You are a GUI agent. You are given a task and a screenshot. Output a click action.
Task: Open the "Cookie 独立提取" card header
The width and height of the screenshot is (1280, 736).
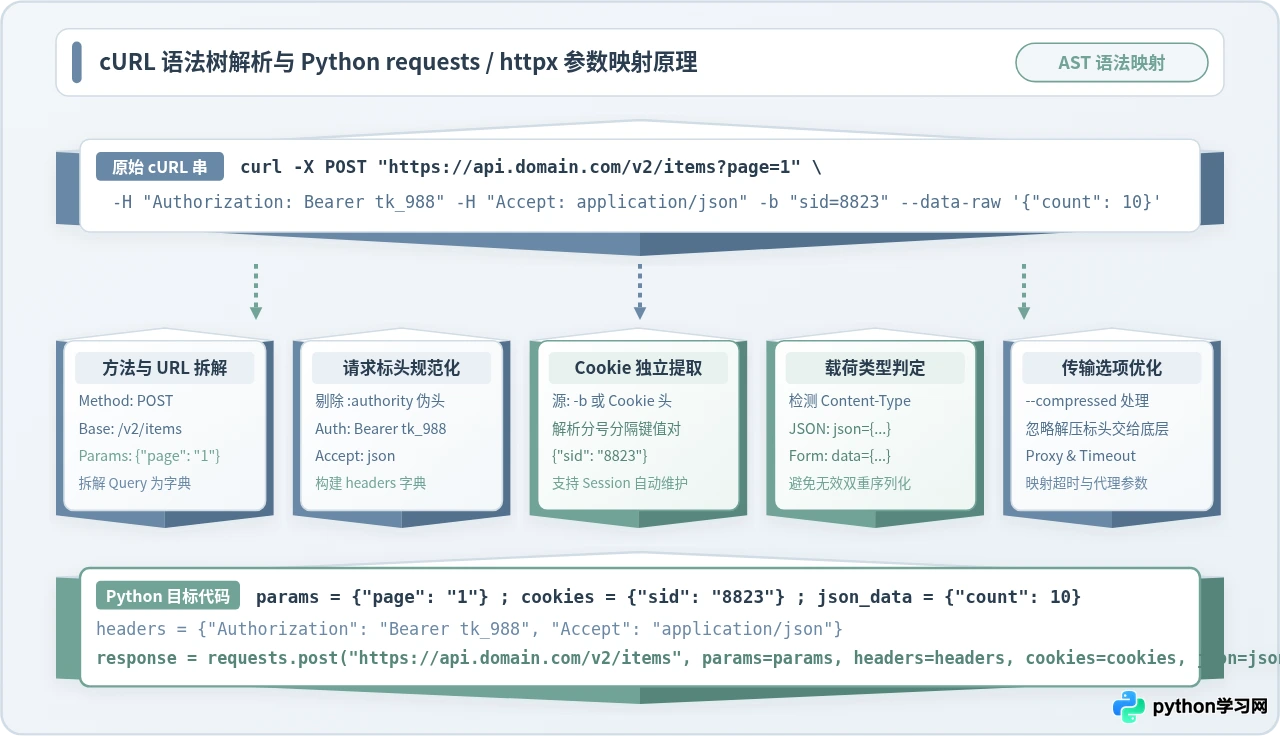tap(639, 368)
